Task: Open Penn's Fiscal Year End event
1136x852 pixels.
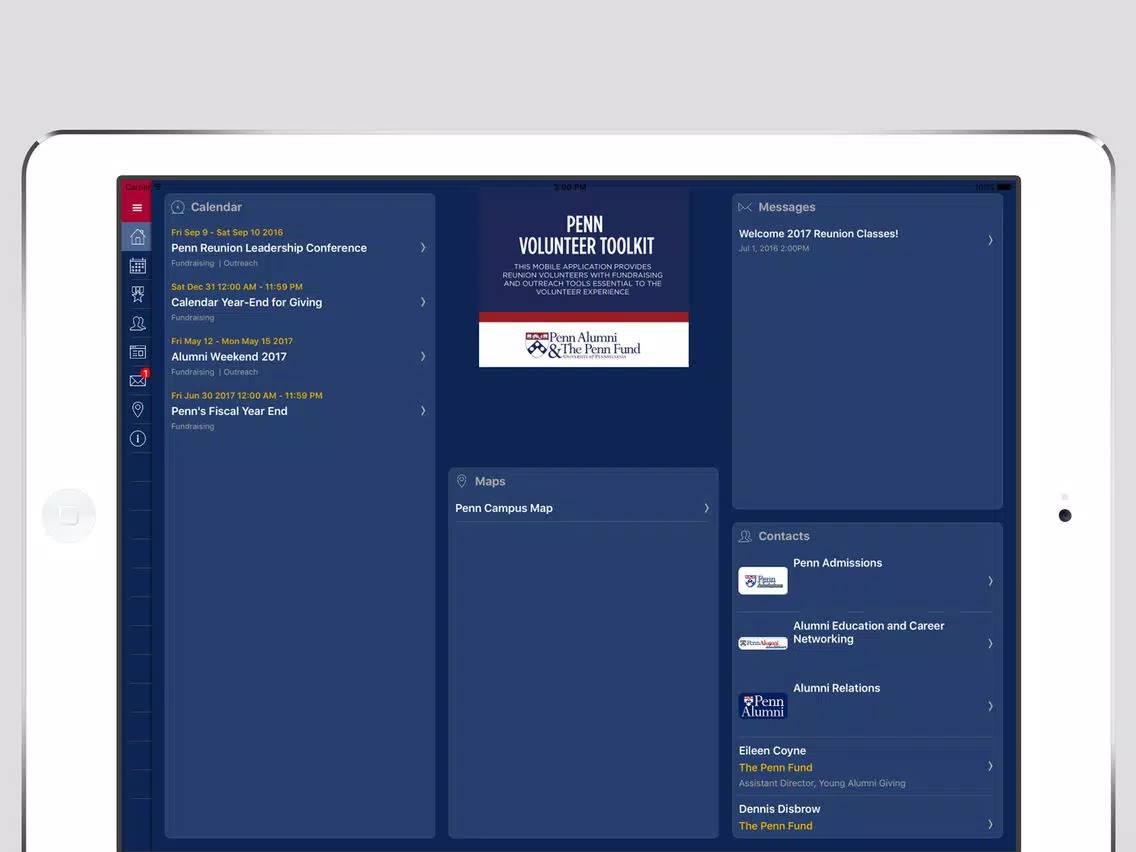Action: click(229, 411)
